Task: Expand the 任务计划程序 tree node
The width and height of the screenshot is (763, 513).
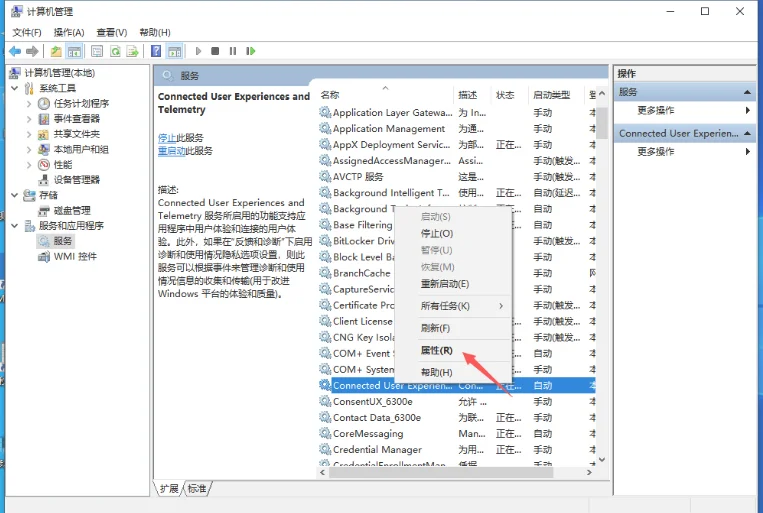Action: [28, 104]
